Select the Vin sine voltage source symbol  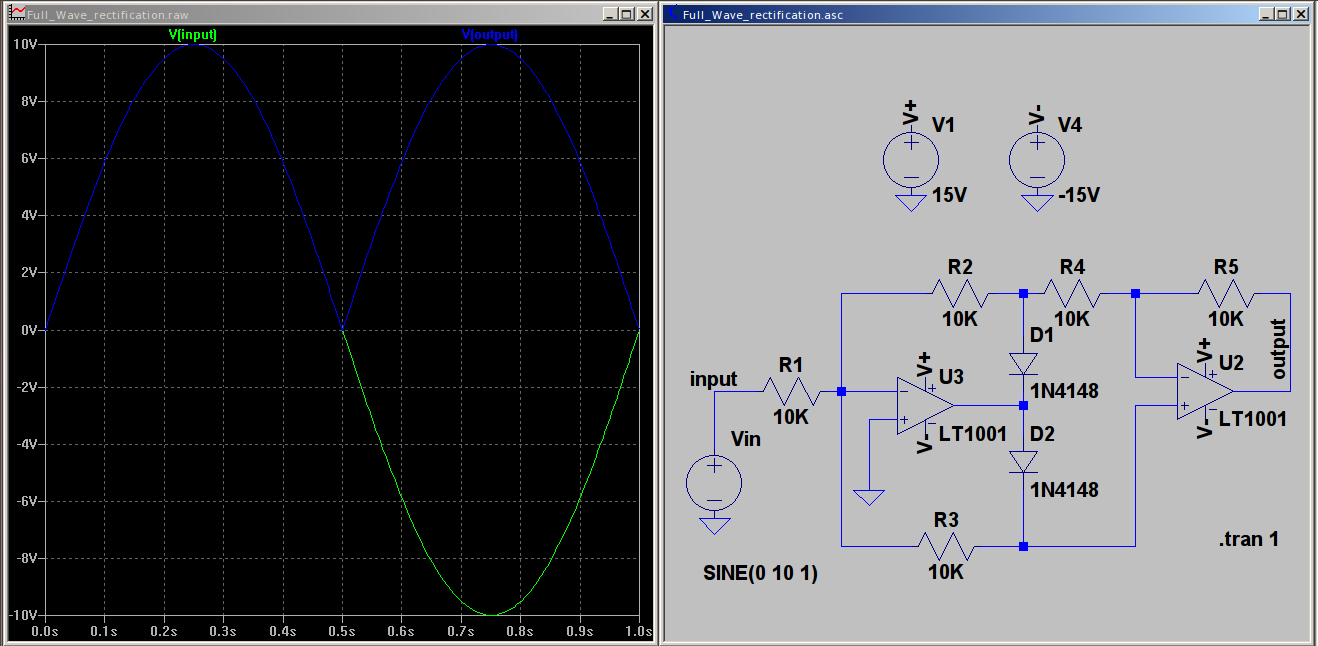[713, 483]
